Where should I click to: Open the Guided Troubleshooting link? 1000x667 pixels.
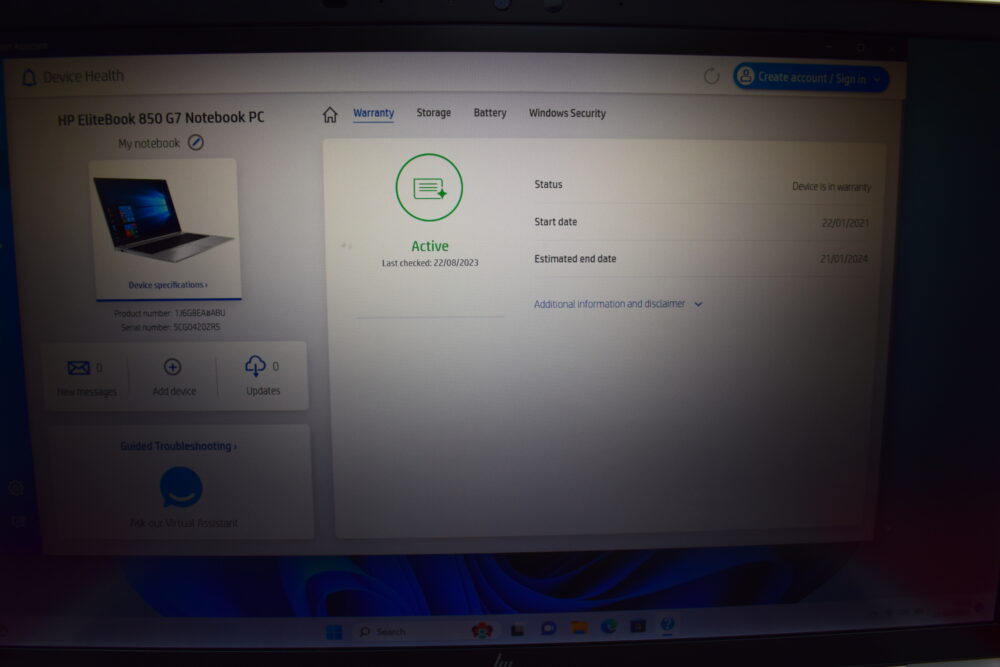(x=179, y=446)
